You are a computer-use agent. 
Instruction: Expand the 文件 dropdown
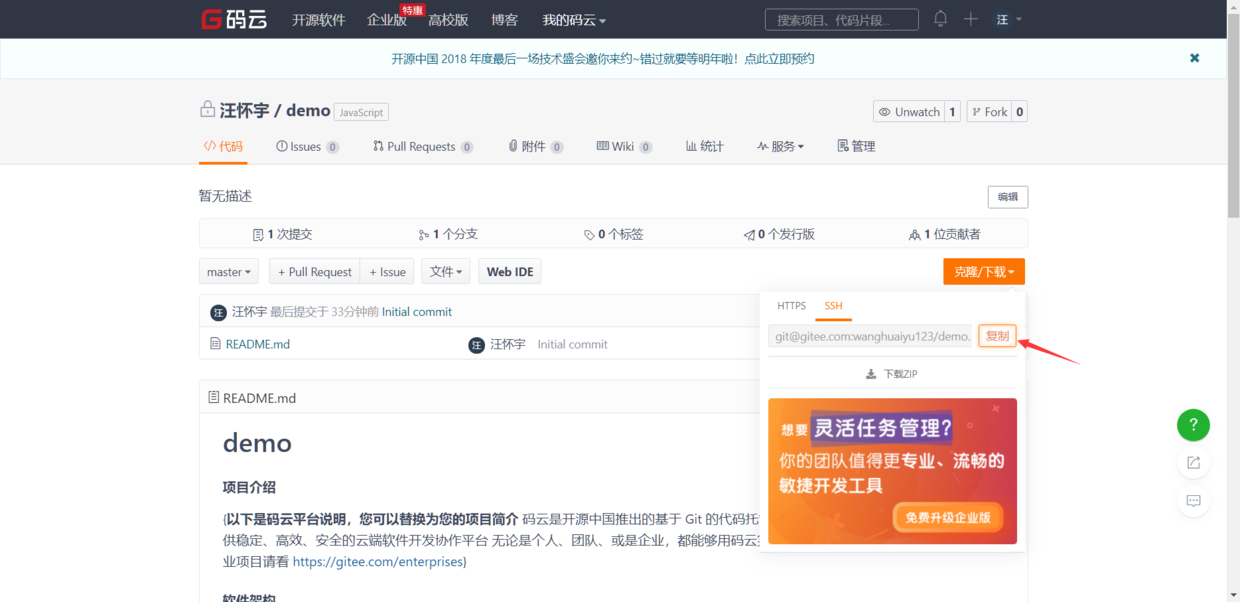pos(446,272)
